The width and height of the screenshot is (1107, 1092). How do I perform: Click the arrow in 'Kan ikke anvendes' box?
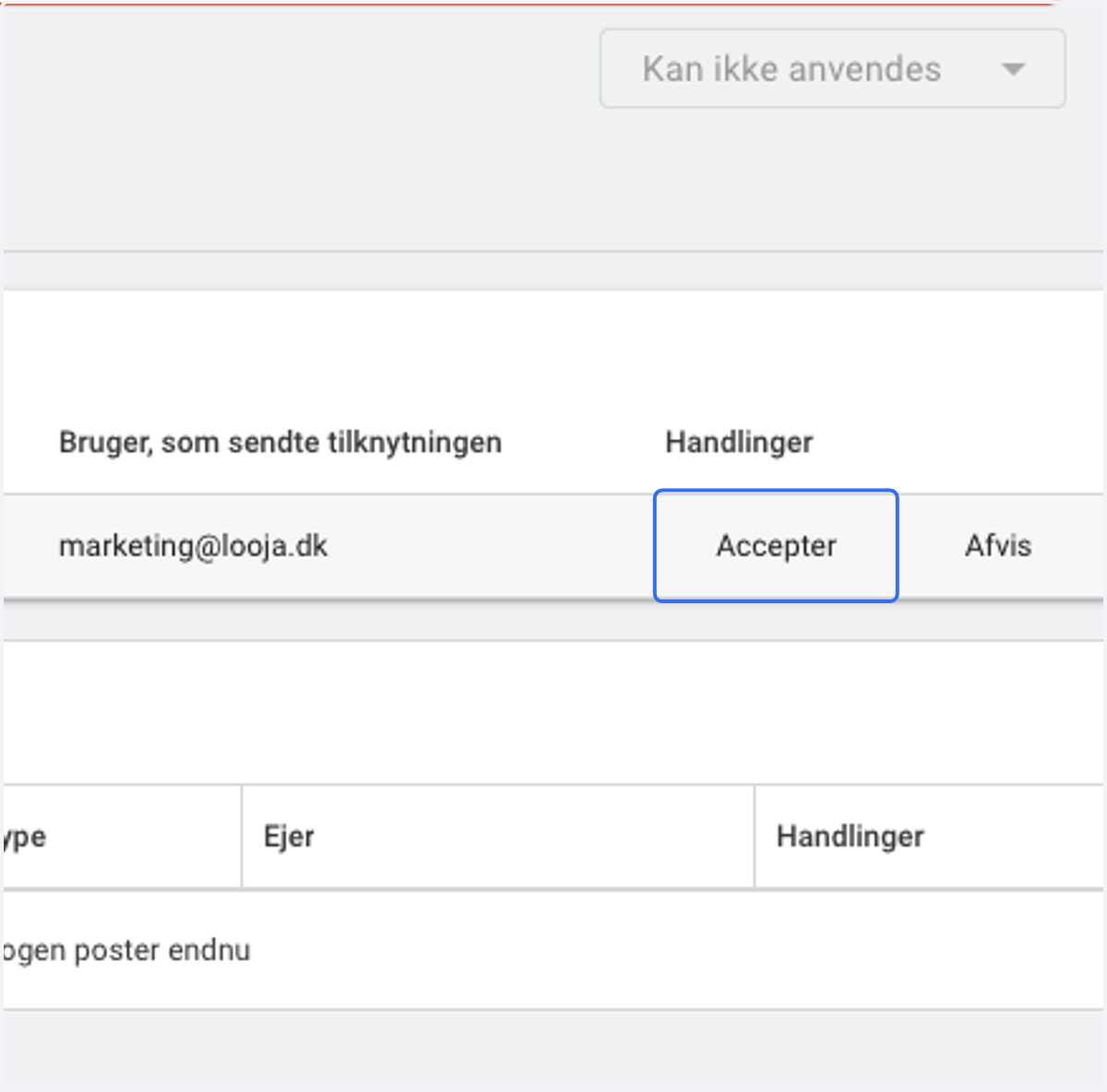(1013, 69)
